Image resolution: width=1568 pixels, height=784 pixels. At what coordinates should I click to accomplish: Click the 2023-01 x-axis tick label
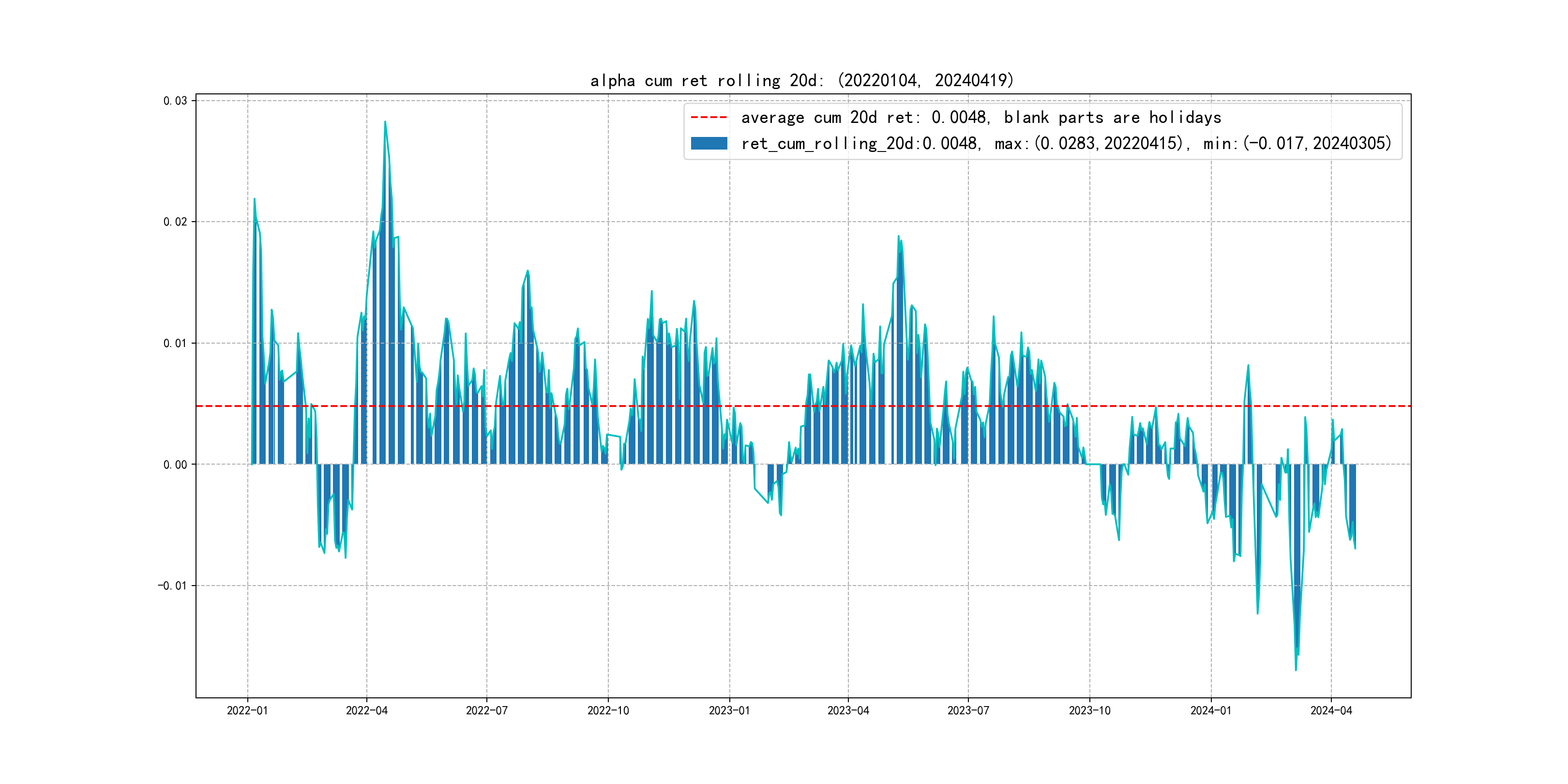pyautogui.click(x=729, y=710)
